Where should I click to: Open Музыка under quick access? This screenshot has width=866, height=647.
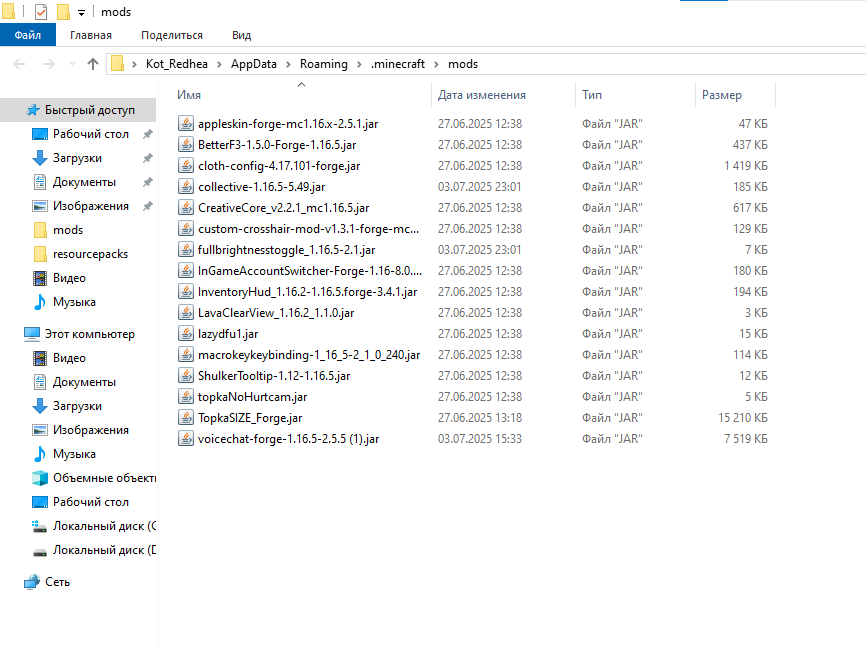click(74, 302)
